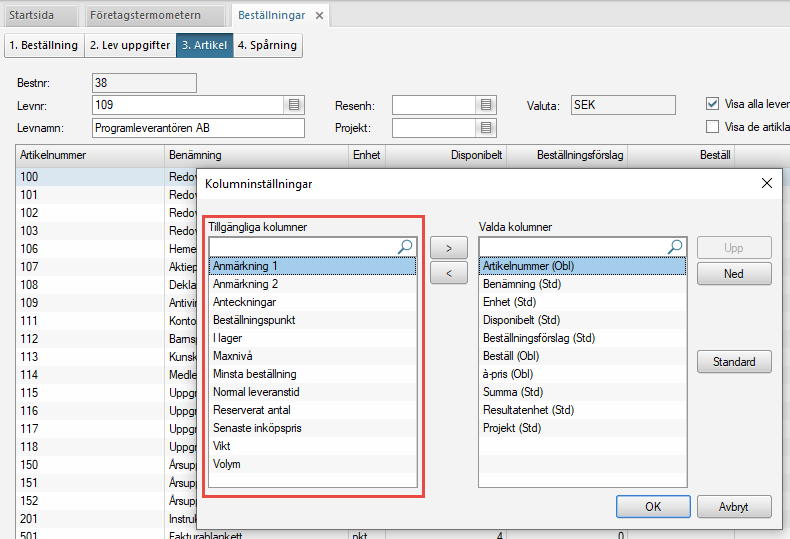Open the Levnr lookup list icon
Viewport: 790px width, 539px height.
click(294, 104)
